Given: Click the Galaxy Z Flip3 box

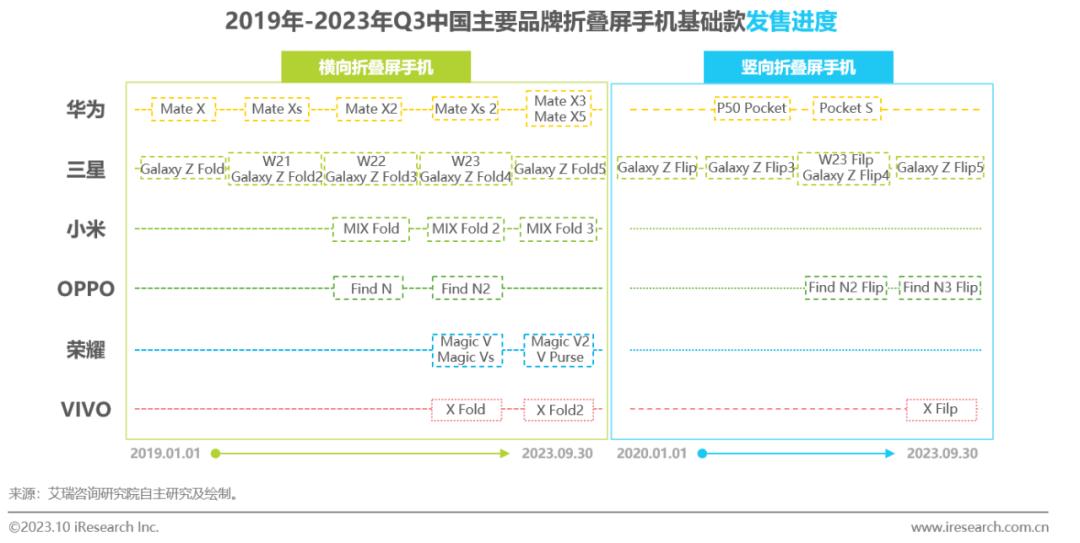Looking at the screenshot, I should pos(751,167).
